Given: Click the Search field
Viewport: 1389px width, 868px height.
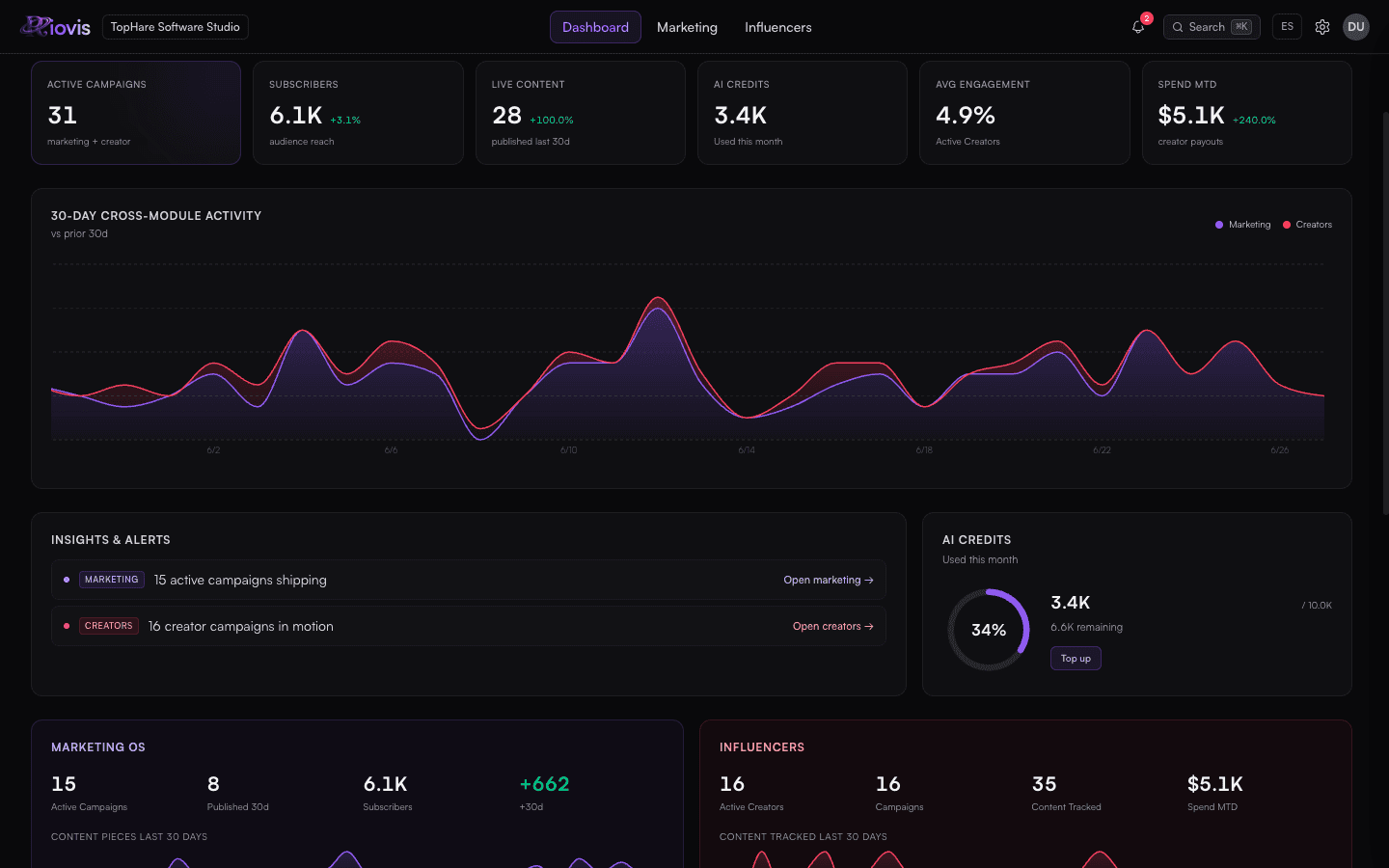Looking at the screenshot, I should 1212,27.
